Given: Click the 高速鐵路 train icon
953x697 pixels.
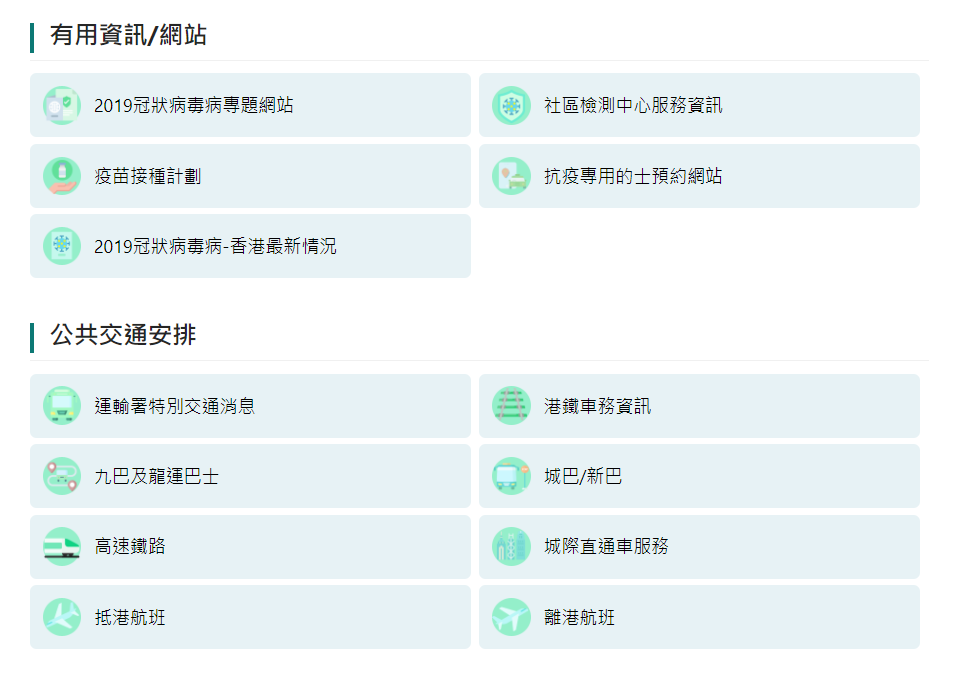Looking at the screenshot, I should coord(62,546).
